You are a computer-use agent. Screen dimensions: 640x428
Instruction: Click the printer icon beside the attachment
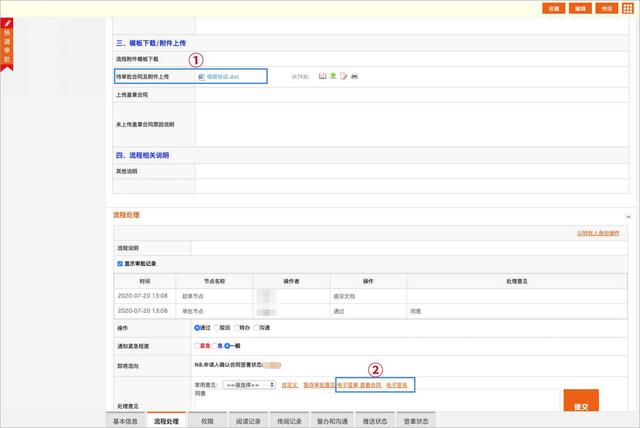[x=354, y=76]
